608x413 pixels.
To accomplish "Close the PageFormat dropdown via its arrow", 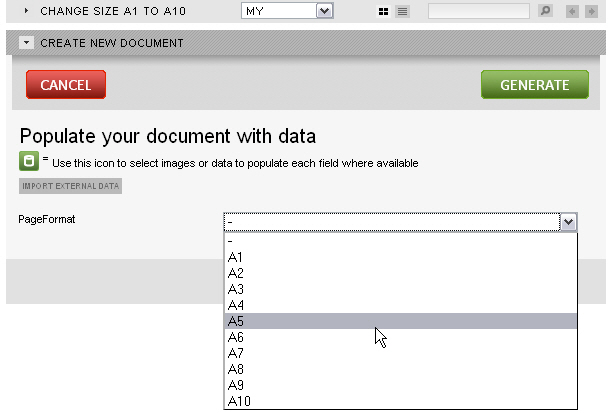I will point(568,222).
